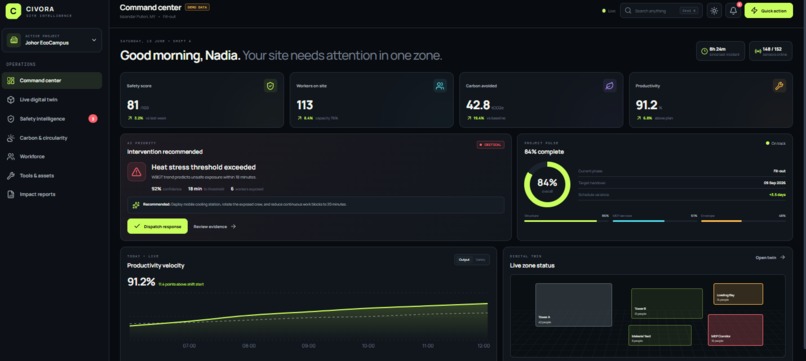Click the Search anything field
This screenshot has height=361, width=806.
[x=661, y=11]
